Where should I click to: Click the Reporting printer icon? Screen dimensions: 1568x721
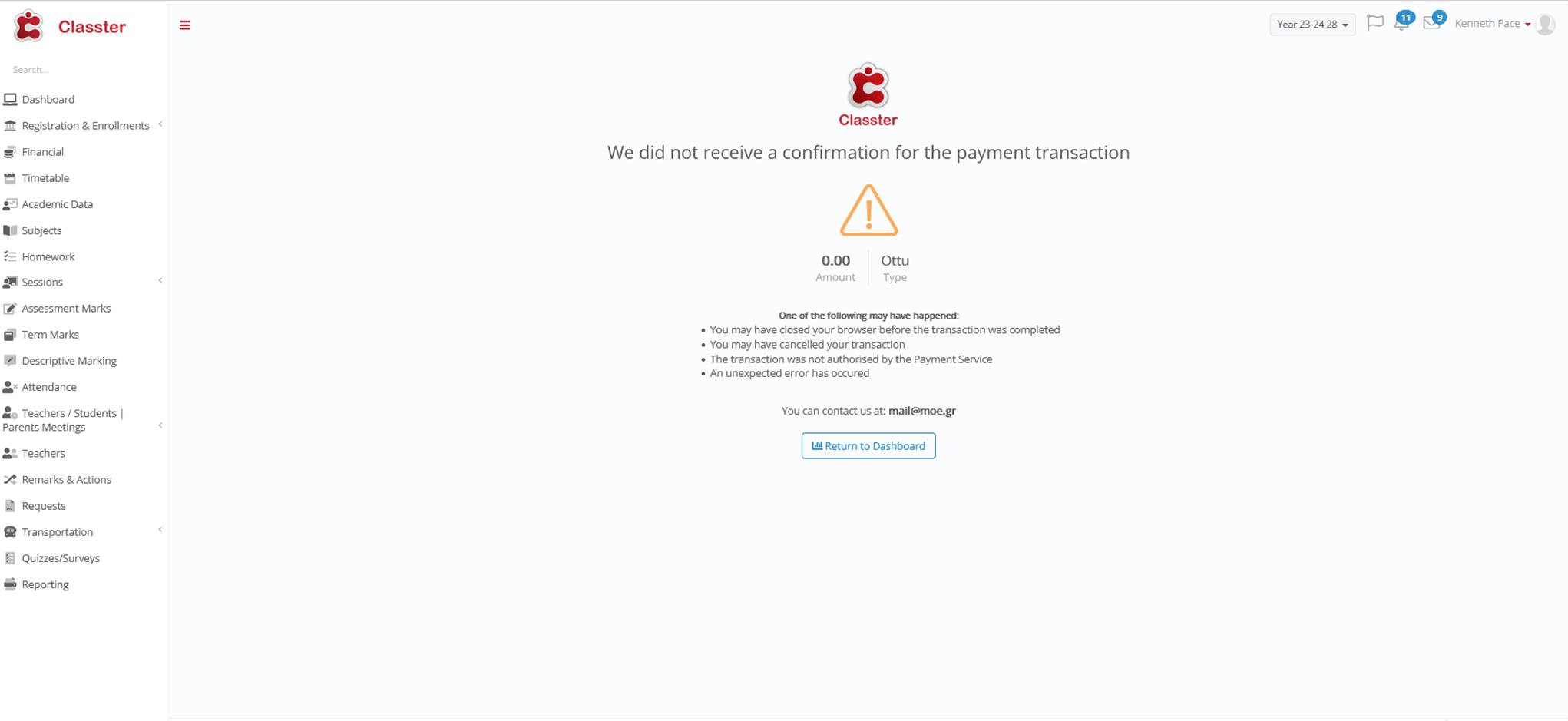(x=10, y=584)
